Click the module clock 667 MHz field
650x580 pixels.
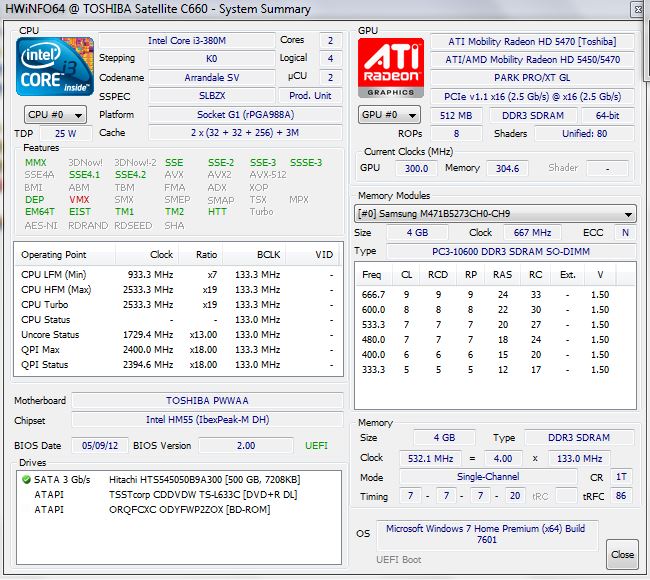pos(532,233)
